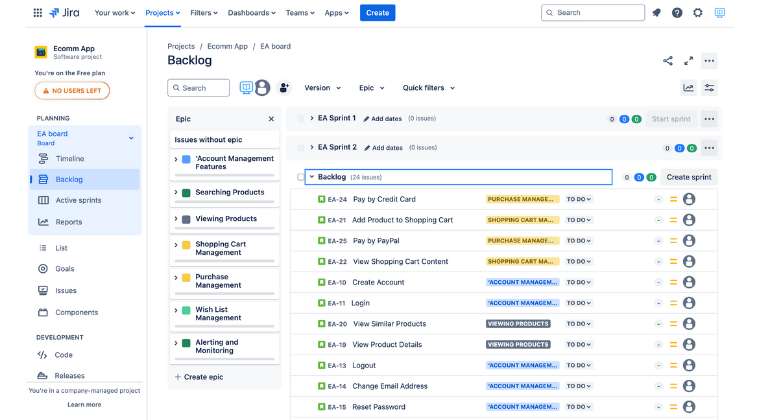Open the Version filter dropdown
Viewport: 760px width, 420px height.
tap(322, 88)
